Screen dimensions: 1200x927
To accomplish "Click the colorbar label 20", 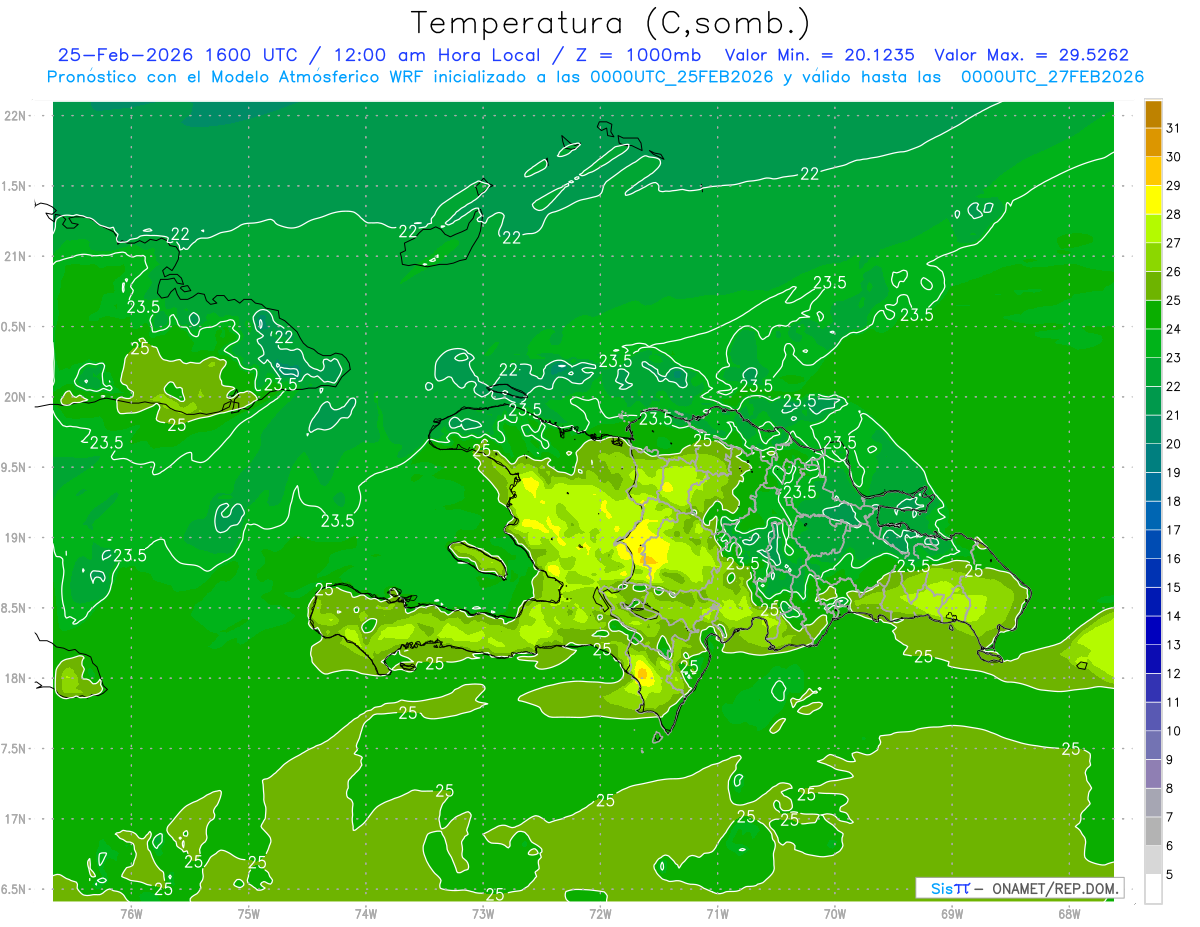I will click(1174, 444).
